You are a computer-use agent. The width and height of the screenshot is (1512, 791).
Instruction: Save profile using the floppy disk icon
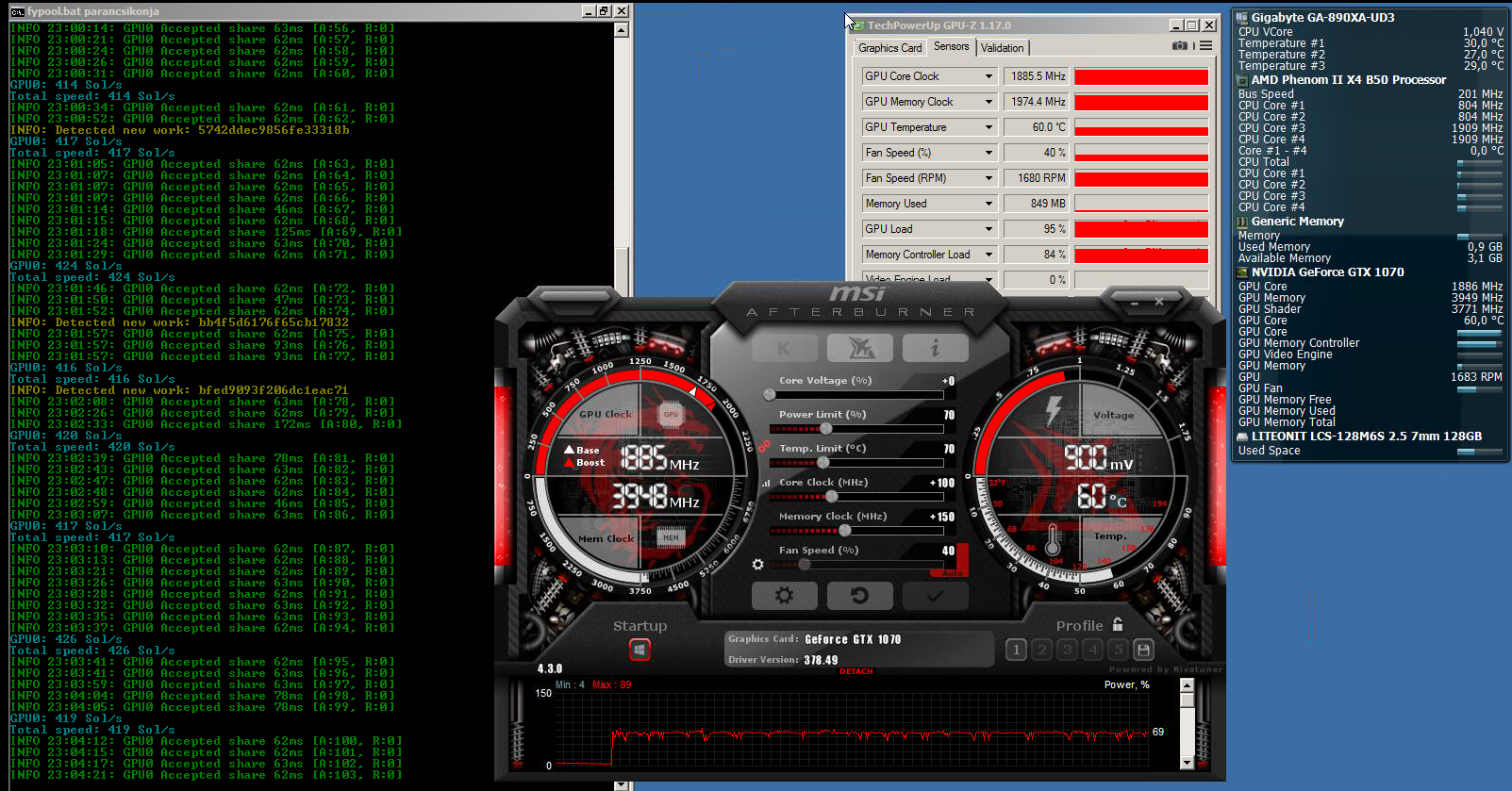(1143, 650)
